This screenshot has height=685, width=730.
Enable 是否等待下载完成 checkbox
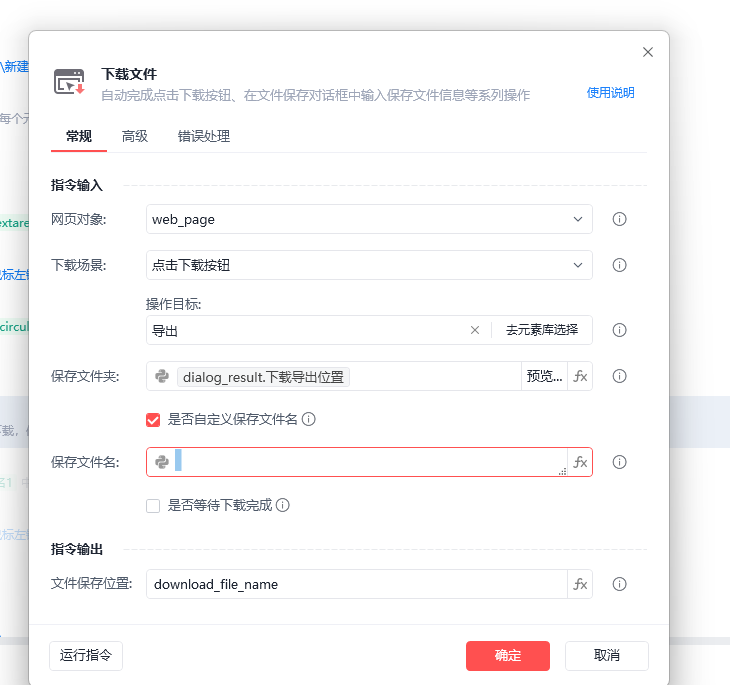point(153,506)
